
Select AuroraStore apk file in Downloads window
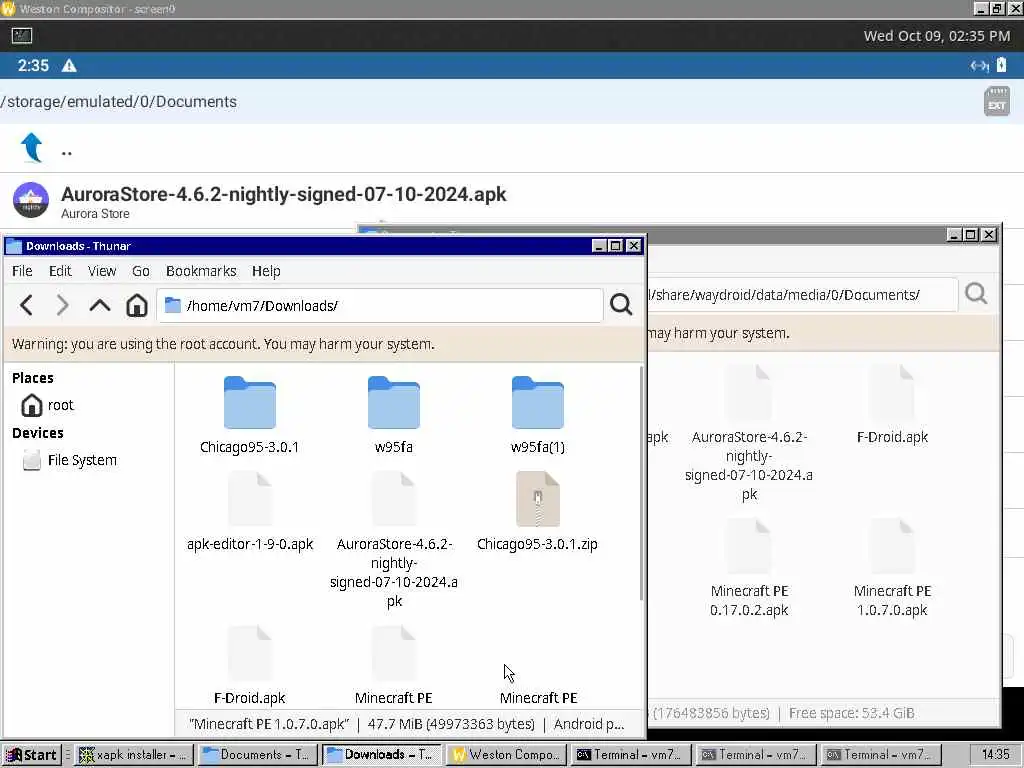click(x=394, y=540)
